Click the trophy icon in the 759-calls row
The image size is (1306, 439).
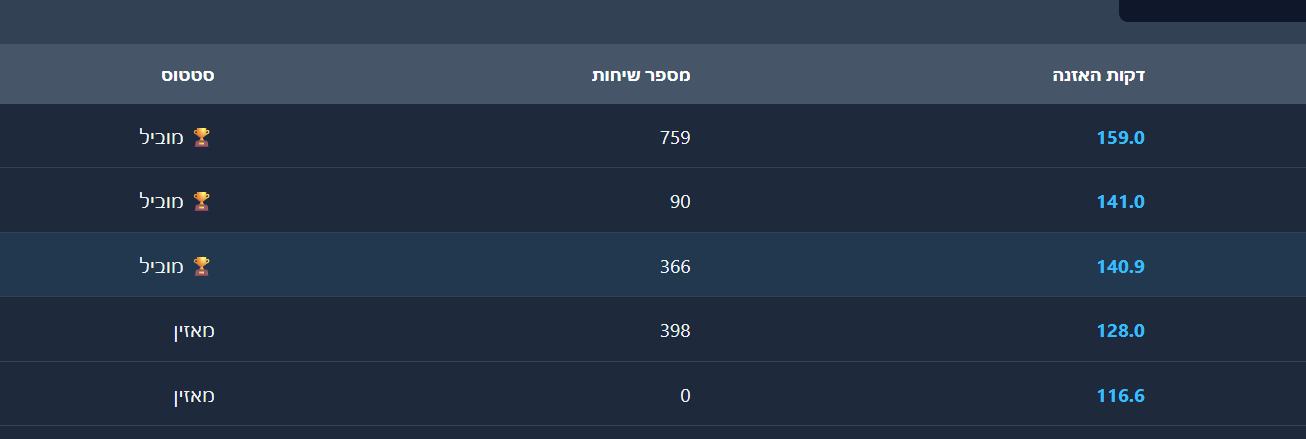(202, 137)
